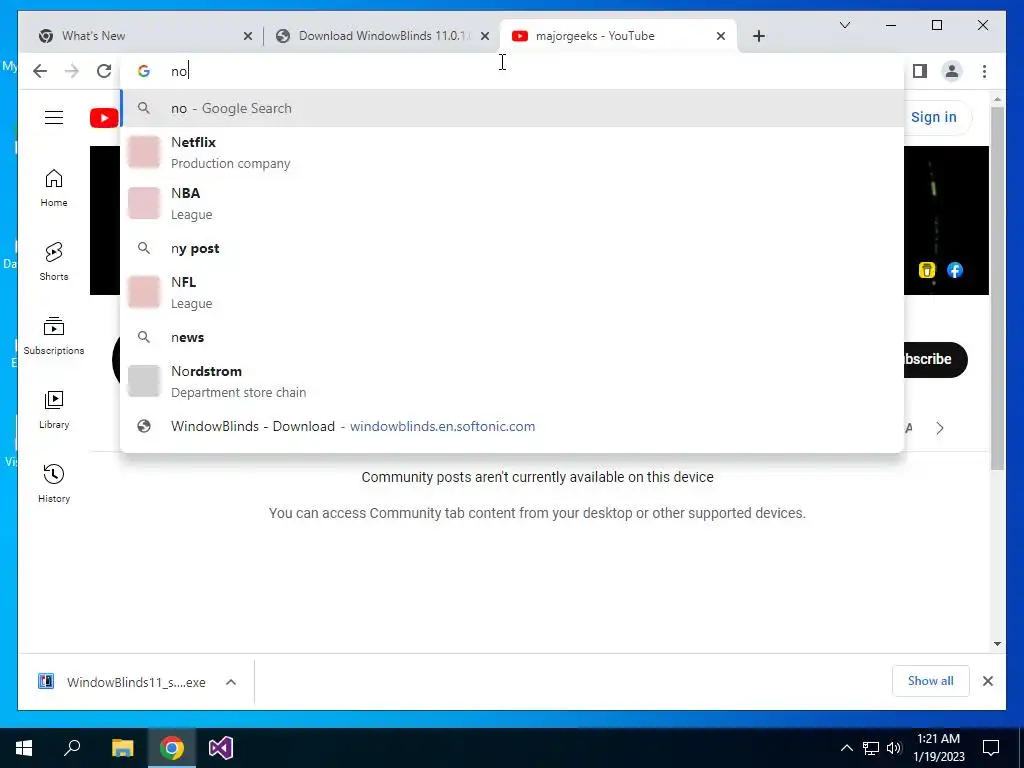Open File Explorer from the taskbar
Screen dimensions: 1024x768
point(122,748)
